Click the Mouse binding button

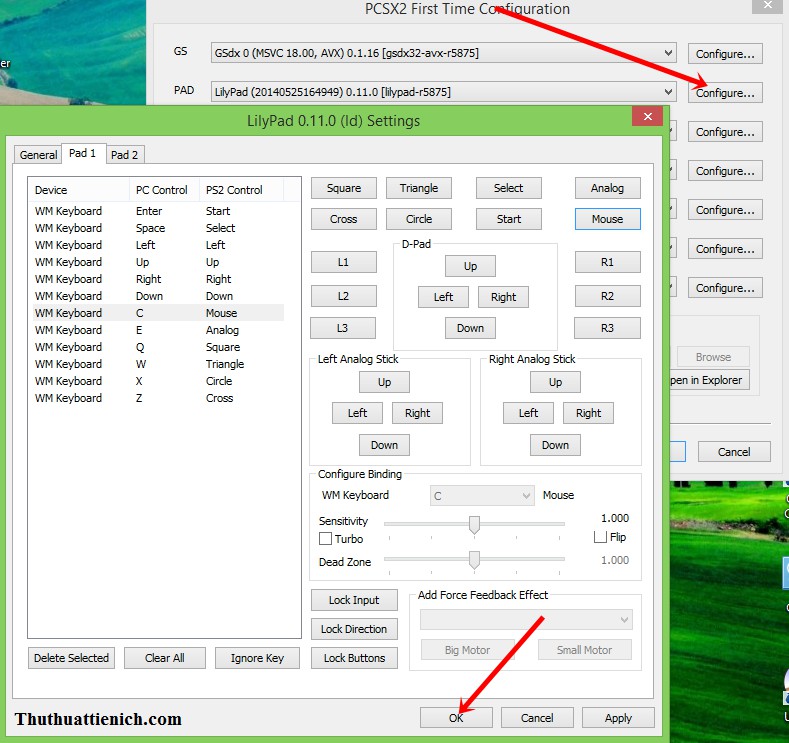coord(607,219)
